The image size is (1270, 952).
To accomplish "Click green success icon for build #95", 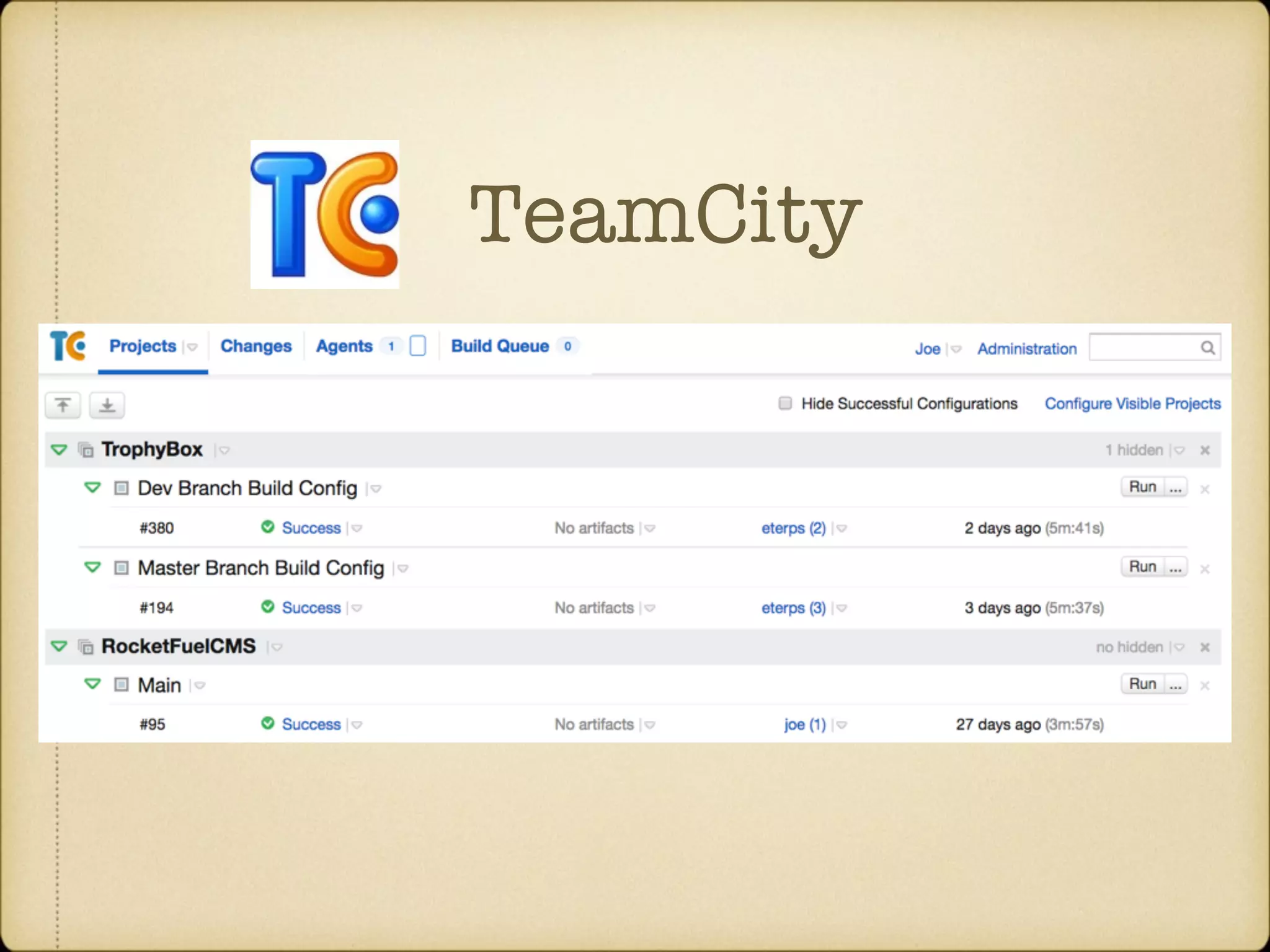I will pyautogui.click(x=268, y=723).
